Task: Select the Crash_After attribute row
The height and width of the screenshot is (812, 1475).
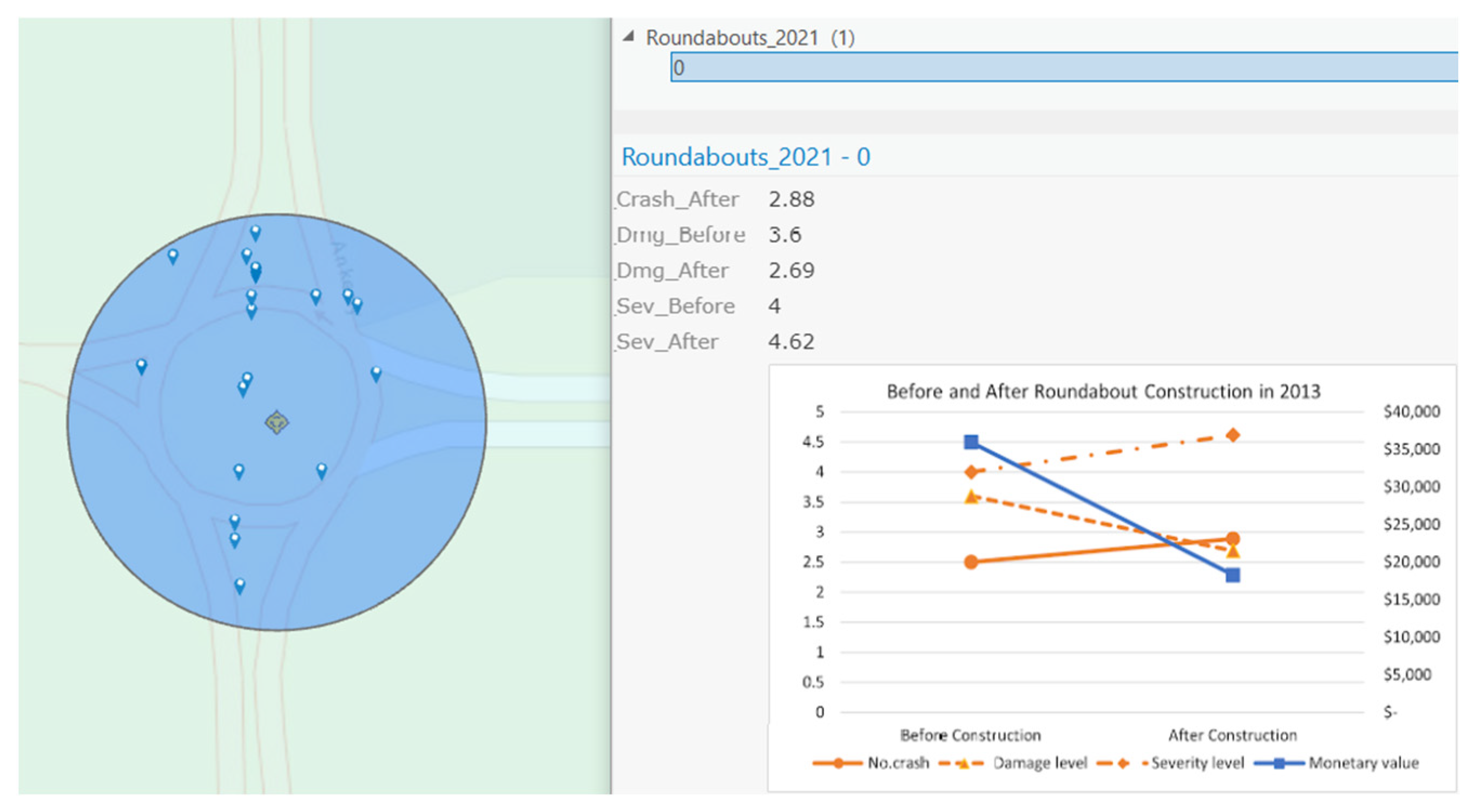Action: (x=677, y=199)
